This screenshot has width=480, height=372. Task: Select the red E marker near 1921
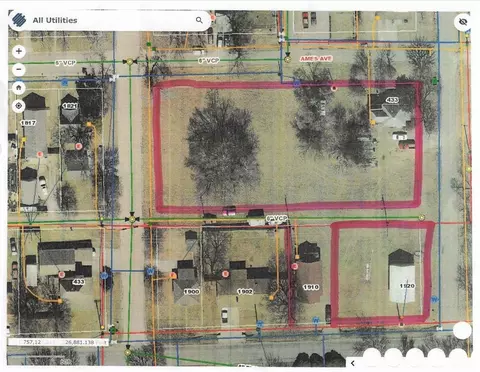pos(78,146)
